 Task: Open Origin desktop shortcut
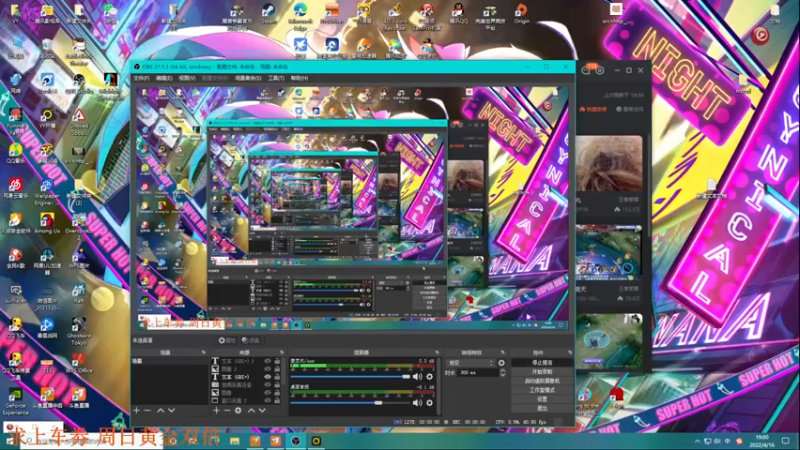(521, 13)
